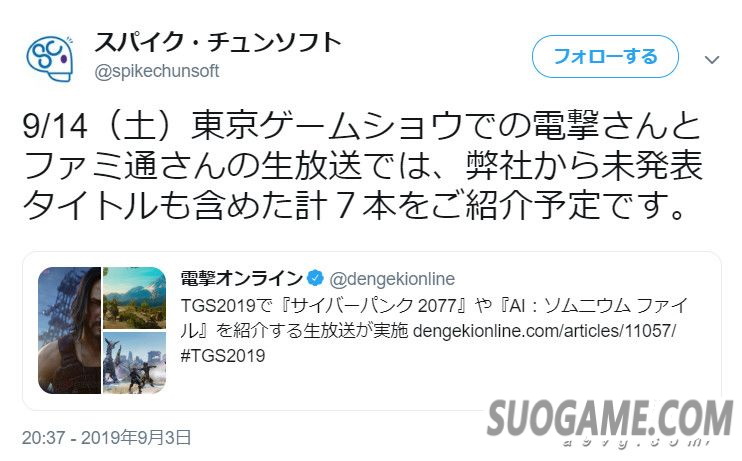Open the @dengekionline handle in quoted tweet
Image resolution: width=742 pixels, height=461 pixels.
click(x=392, y=279)
